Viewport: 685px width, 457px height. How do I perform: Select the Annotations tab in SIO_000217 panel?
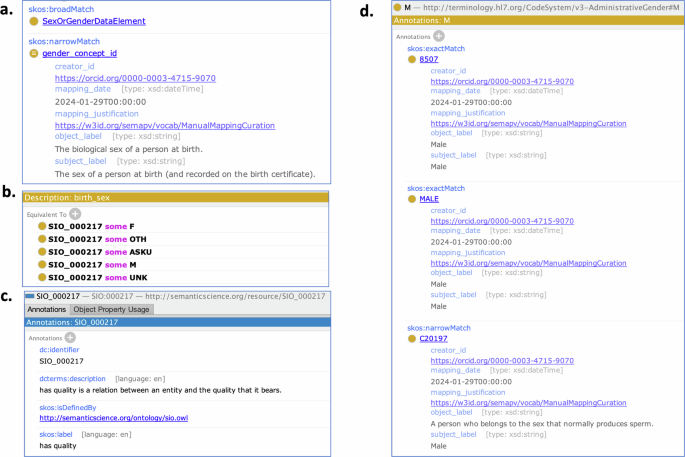click(x=46, y=310)
